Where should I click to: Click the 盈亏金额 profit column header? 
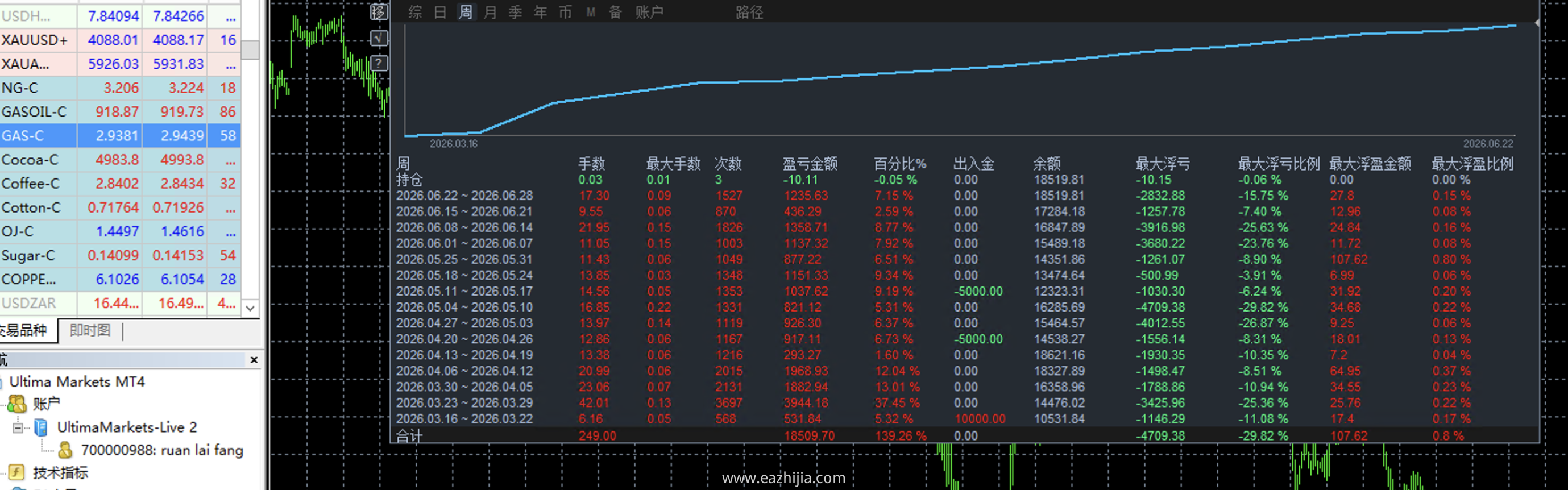(810, 164)
